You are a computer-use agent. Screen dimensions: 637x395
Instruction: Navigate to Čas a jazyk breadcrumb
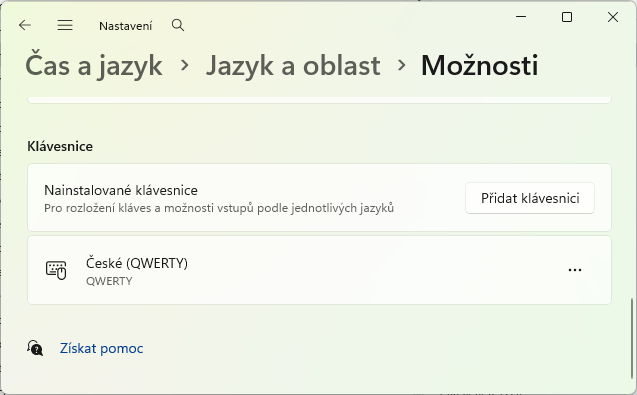click(94, 65)
